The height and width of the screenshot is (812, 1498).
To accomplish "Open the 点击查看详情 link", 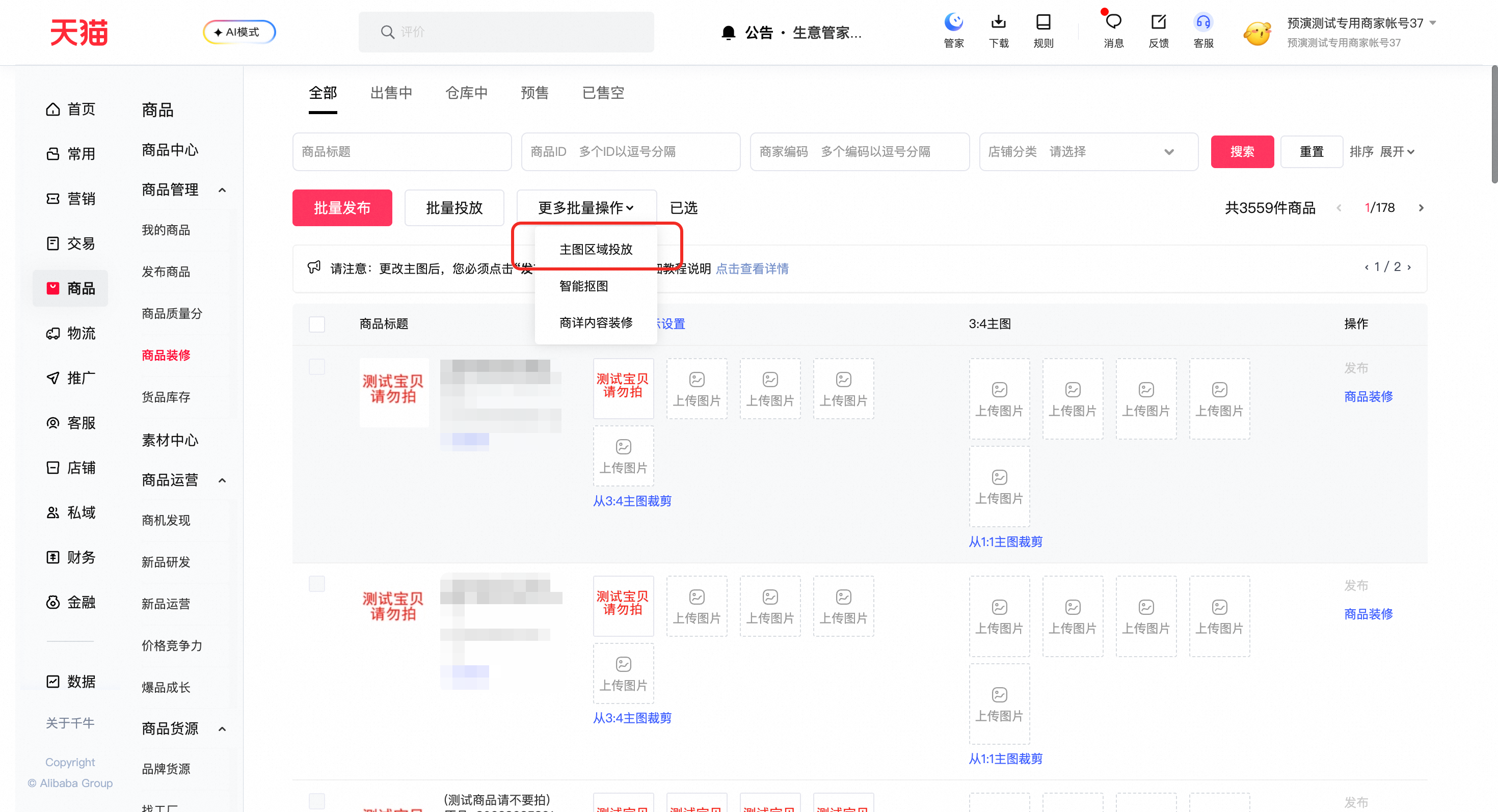I will click(752, 268).
